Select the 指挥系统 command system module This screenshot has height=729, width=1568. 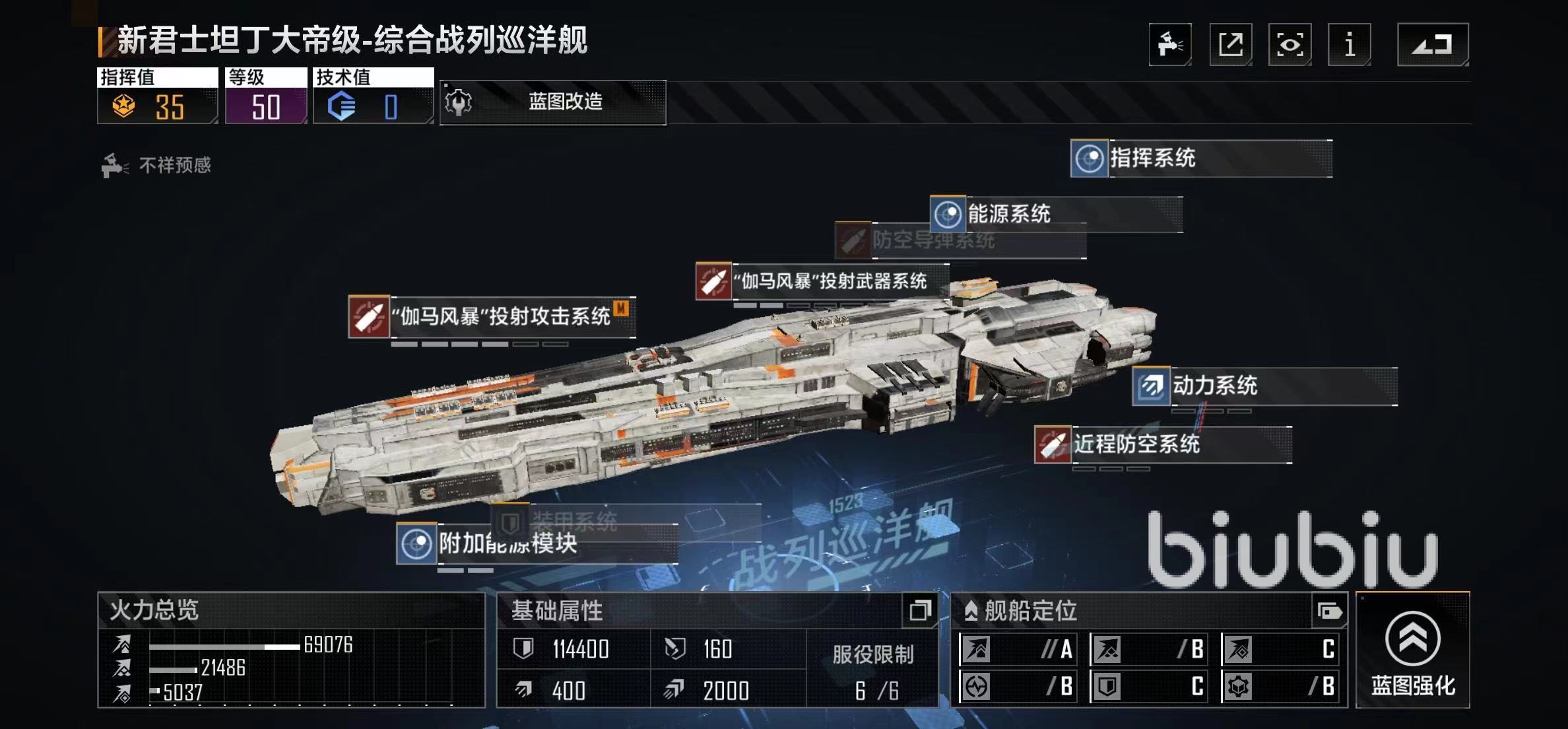tap(1201, 158)
